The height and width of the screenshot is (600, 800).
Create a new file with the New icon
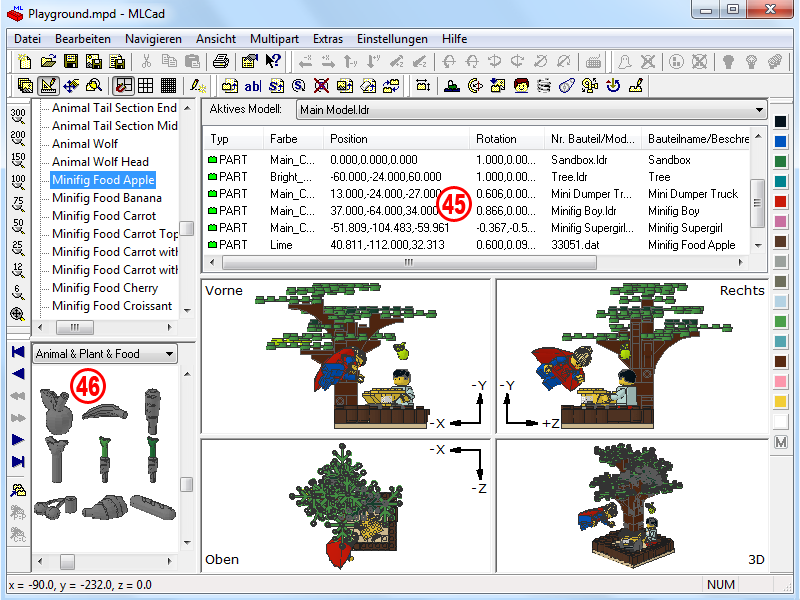pos(24,62)
